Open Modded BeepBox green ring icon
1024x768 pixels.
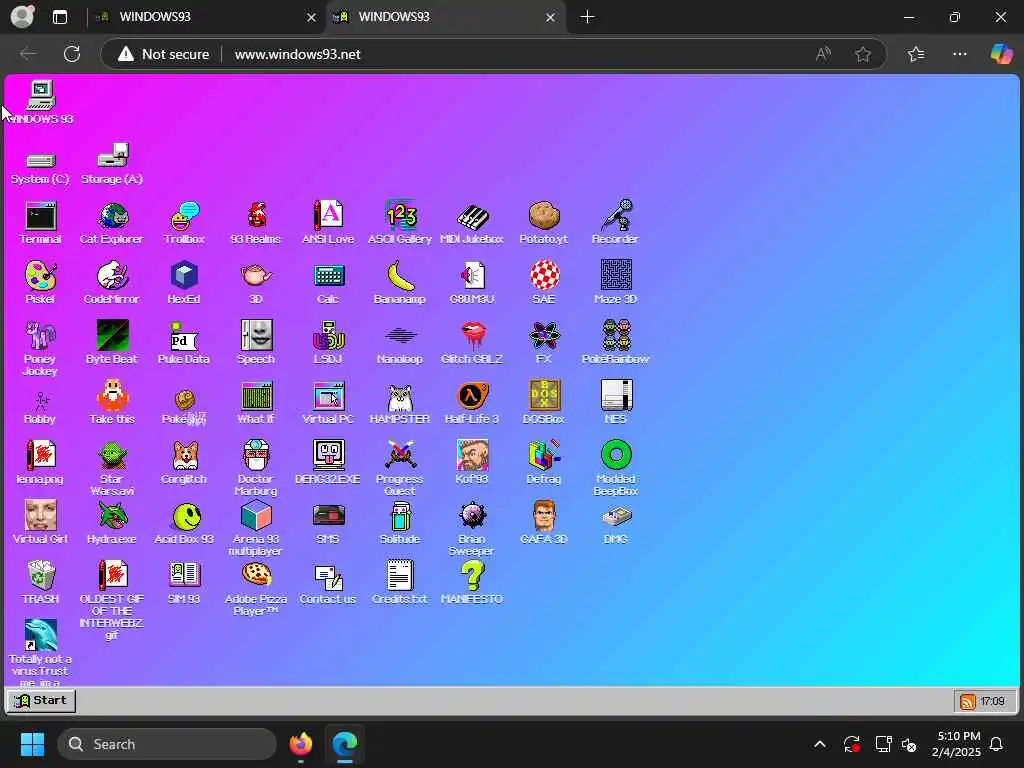click(615, 468)
